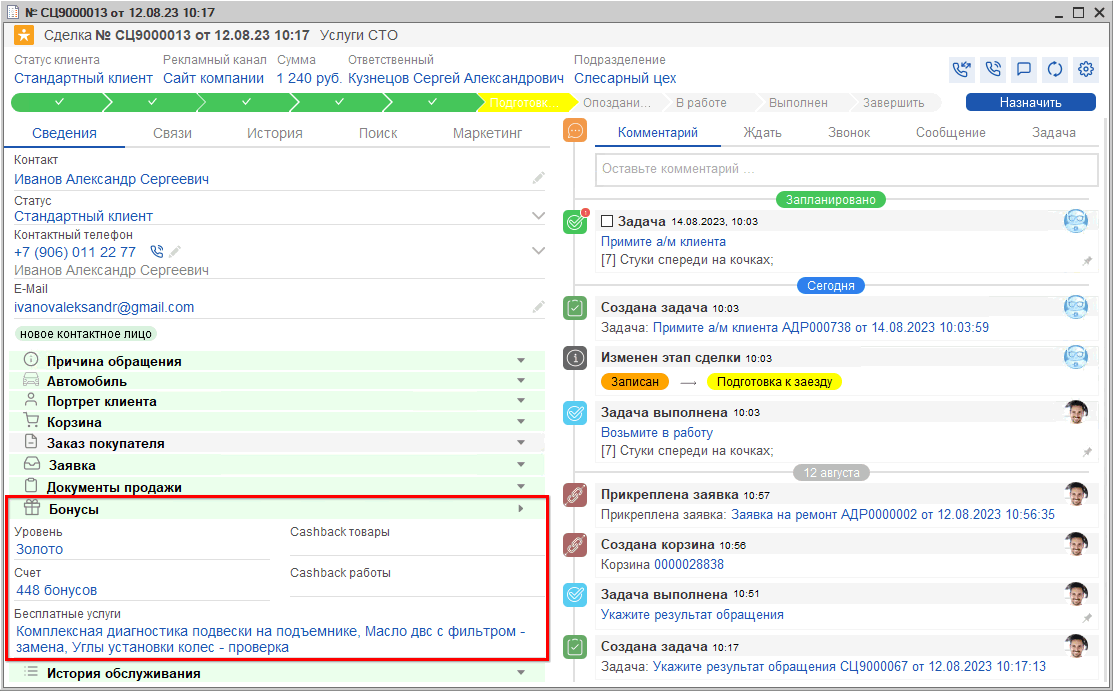Click the incoming call icon in top toolbar
Image resolution: width=1113 pixels, height=691 pixels.
[x=961, y=70]
